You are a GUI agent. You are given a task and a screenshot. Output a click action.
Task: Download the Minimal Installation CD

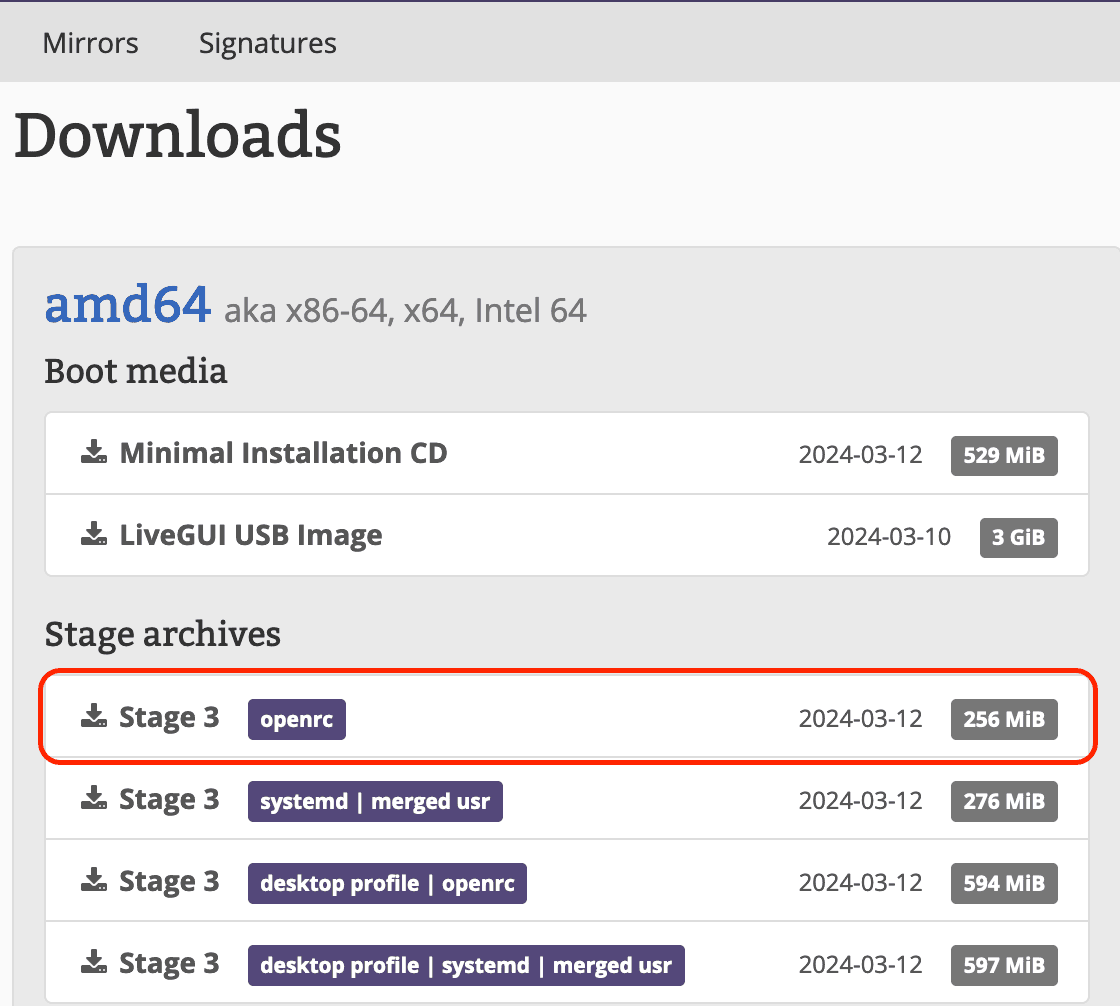(x=283, y=453)
